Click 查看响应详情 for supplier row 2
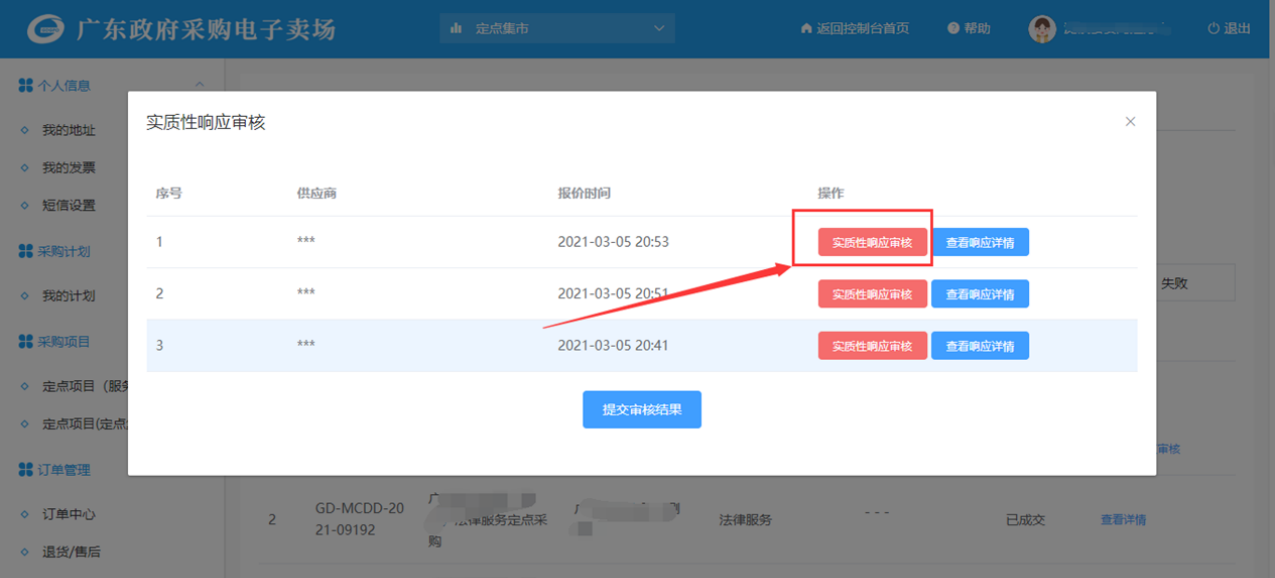 coord(979,294)
